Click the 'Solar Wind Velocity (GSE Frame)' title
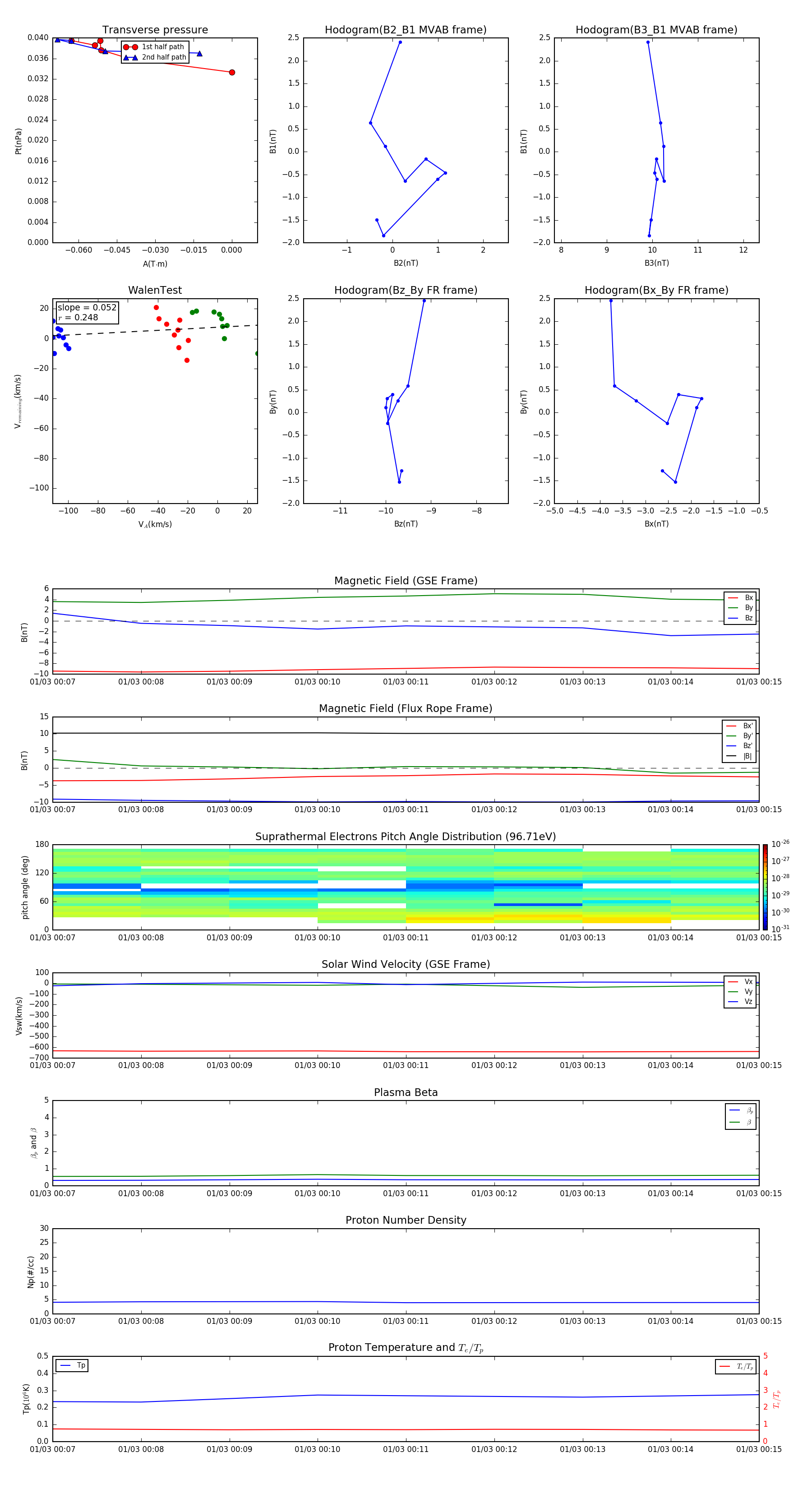The image size is (812, 1489). point(406,964)
